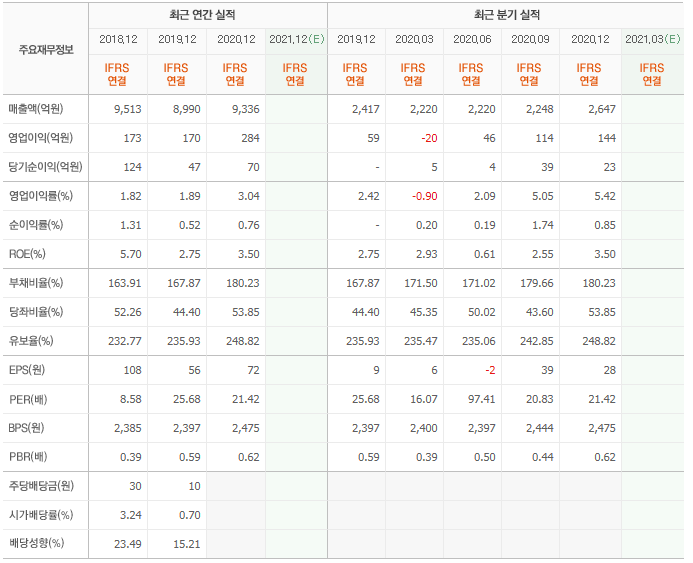Click the 9,513 revenue value
This screenshot has width=693, height=563.
(x=128, y=109)
